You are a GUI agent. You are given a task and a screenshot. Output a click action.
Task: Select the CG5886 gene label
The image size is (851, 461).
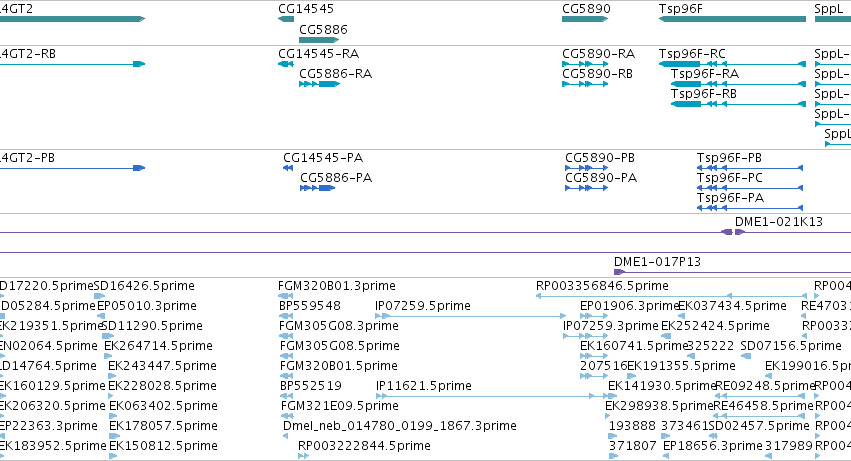click(323, 30)
